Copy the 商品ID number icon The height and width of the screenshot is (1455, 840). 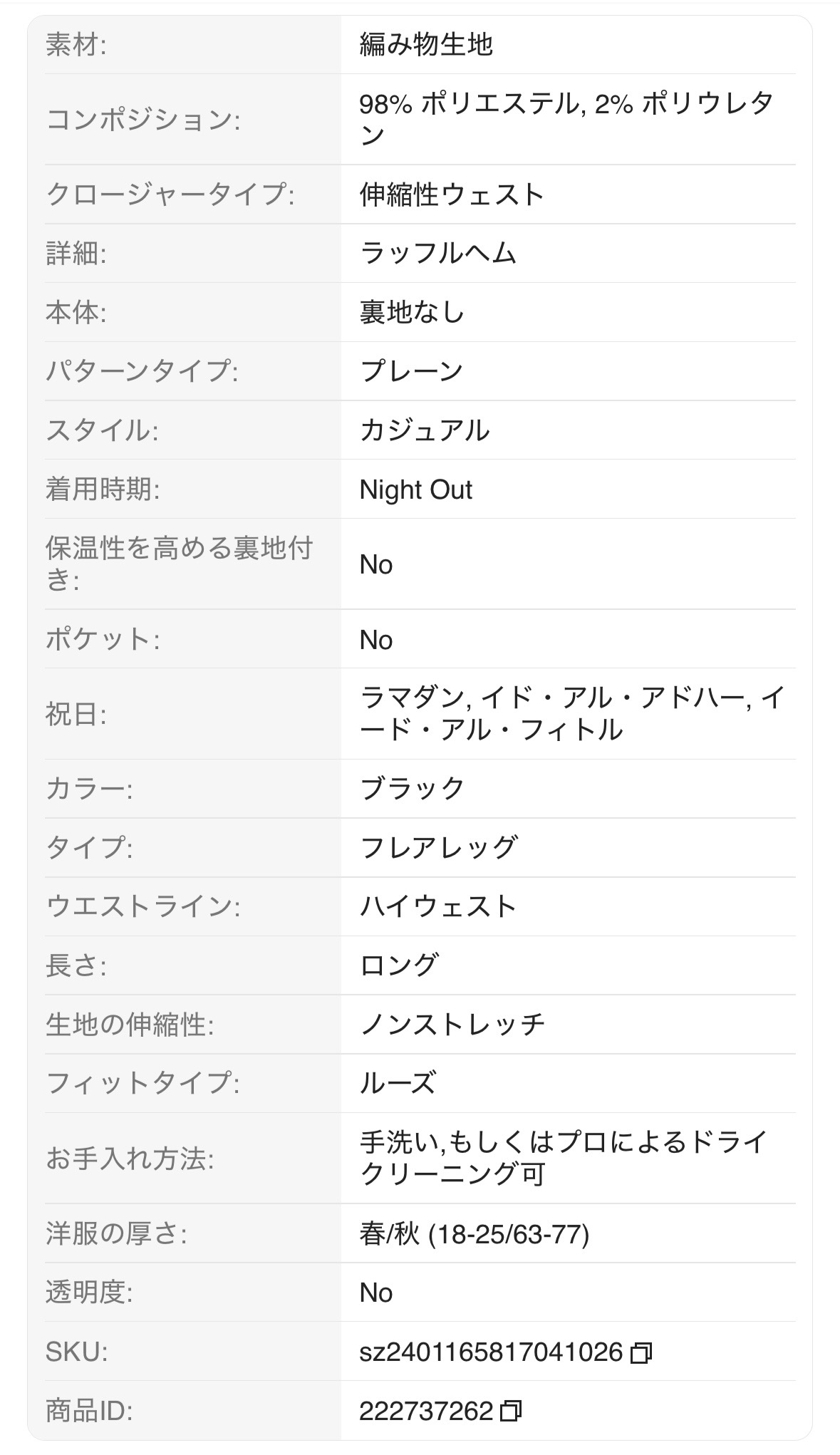click(x=511, y=1412)
